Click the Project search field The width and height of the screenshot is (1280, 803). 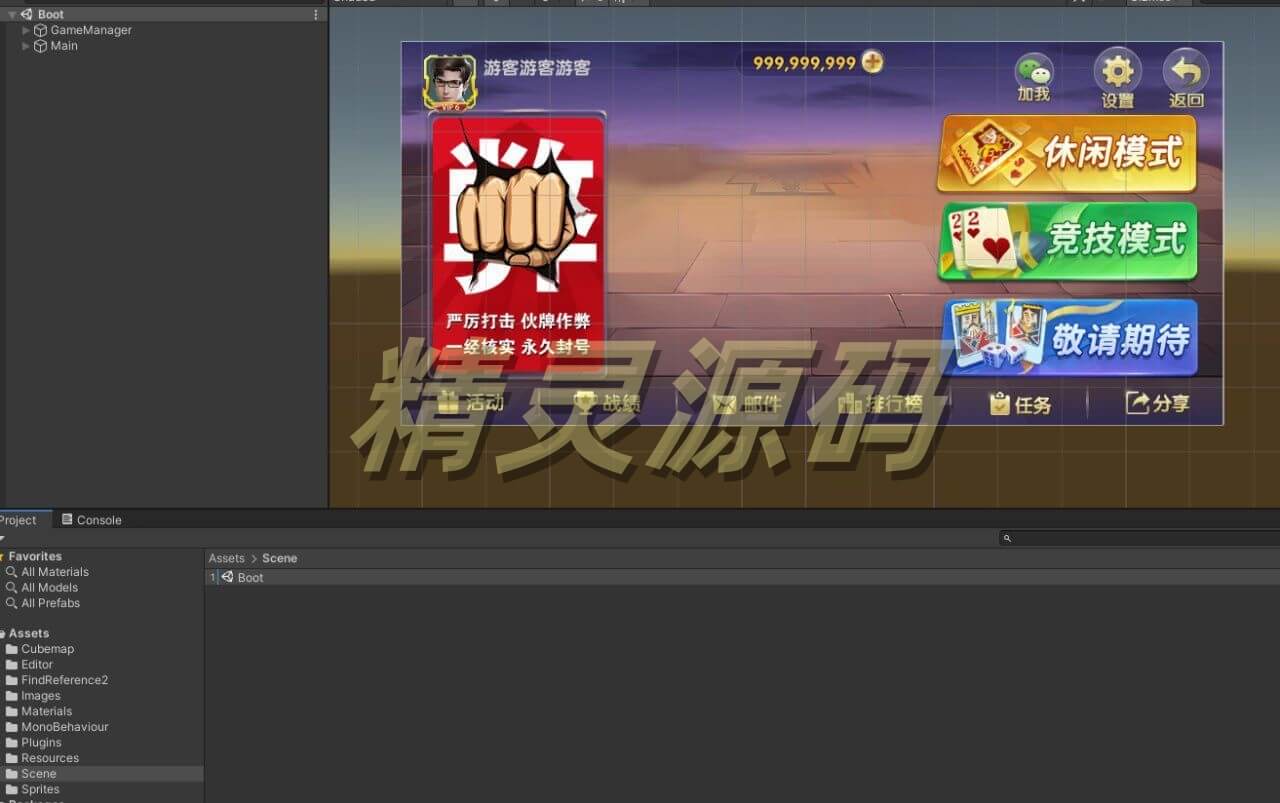[1140, 538]
